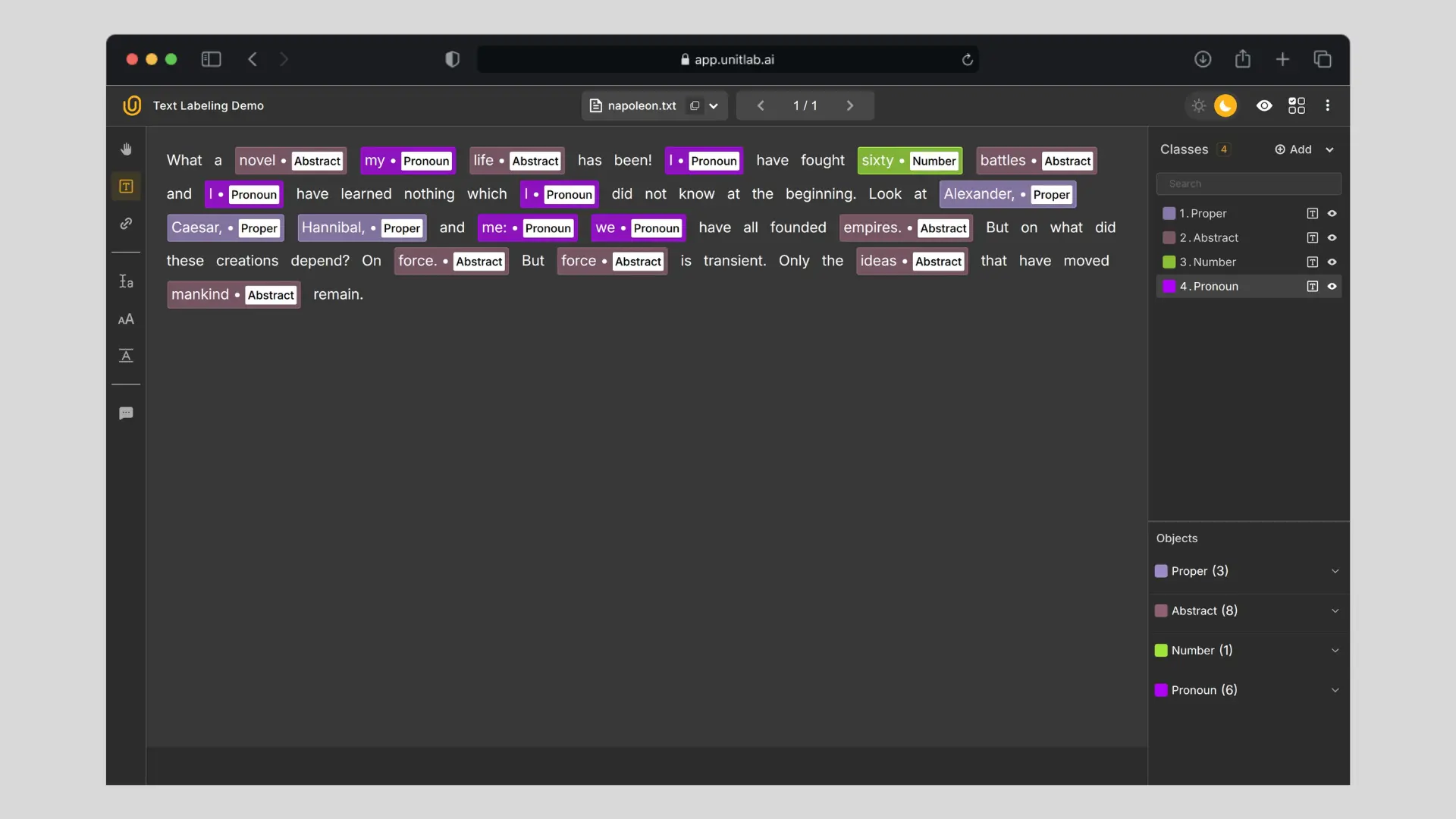Select the hand pan tool
This screenshot has height=819, width=1456.
(126, 149)
